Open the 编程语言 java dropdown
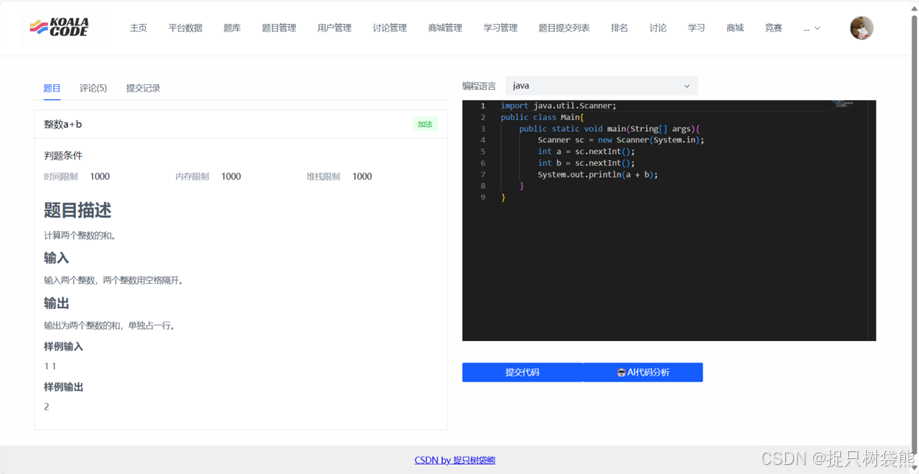 tap(601, 86)
